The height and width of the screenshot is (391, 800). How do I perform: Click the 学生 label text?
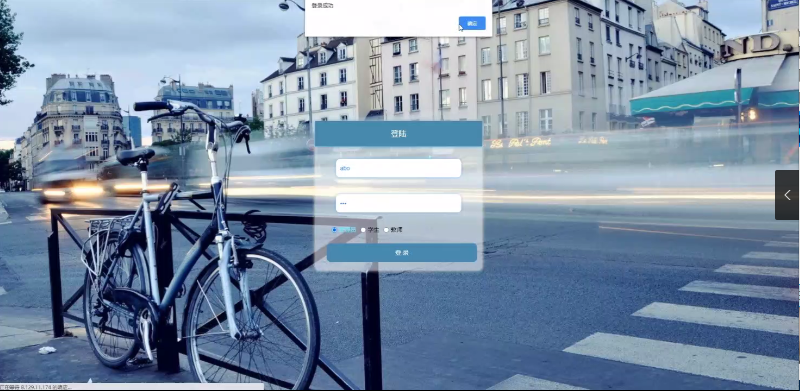point(373,230)
